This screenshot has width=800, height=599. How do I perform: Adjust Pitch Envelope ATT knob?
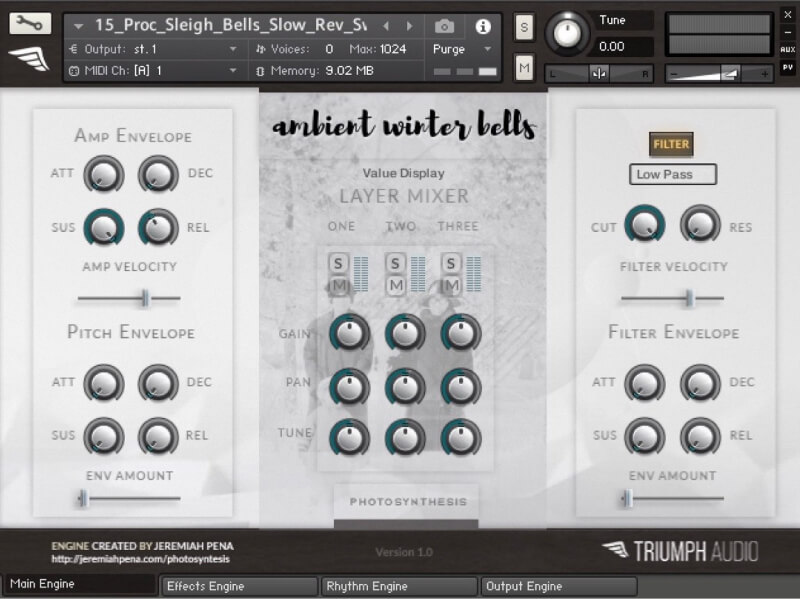104,383
